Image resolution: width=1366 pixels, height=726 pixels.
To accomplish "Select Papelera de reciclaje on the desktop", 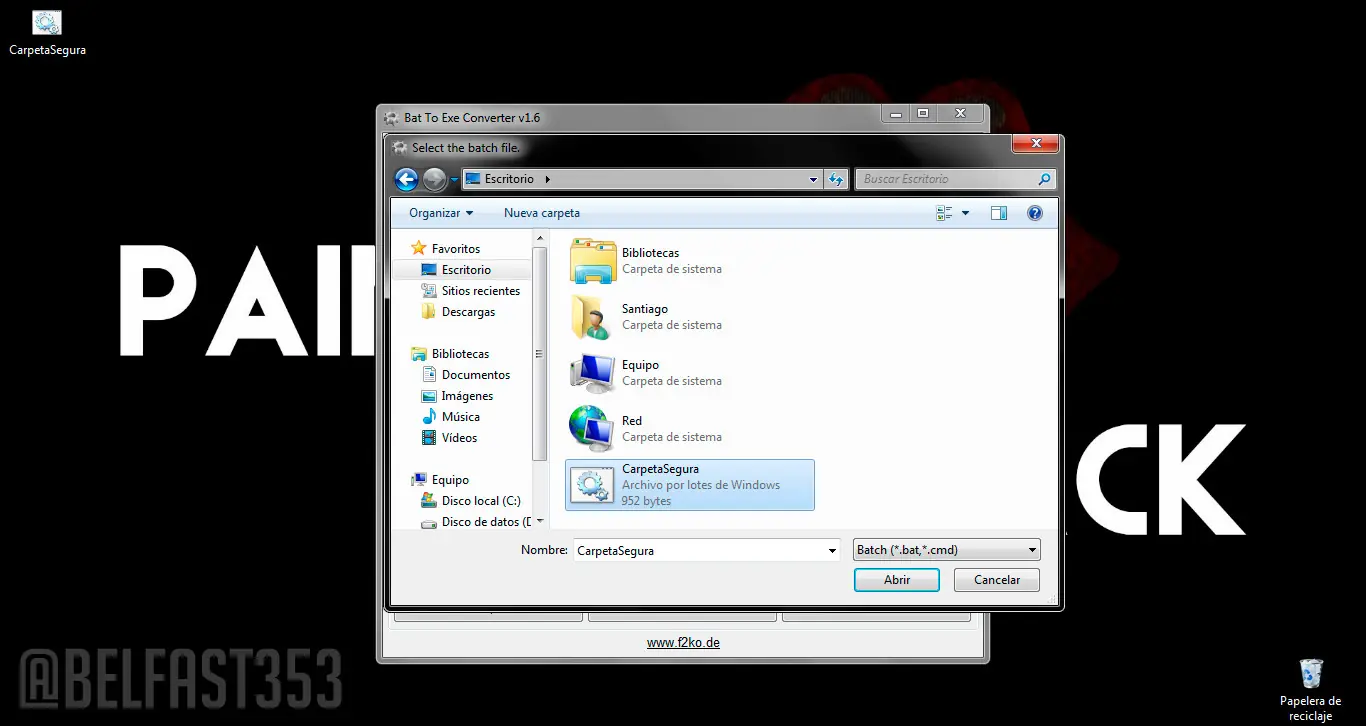I will click(x=1310, y=689).
